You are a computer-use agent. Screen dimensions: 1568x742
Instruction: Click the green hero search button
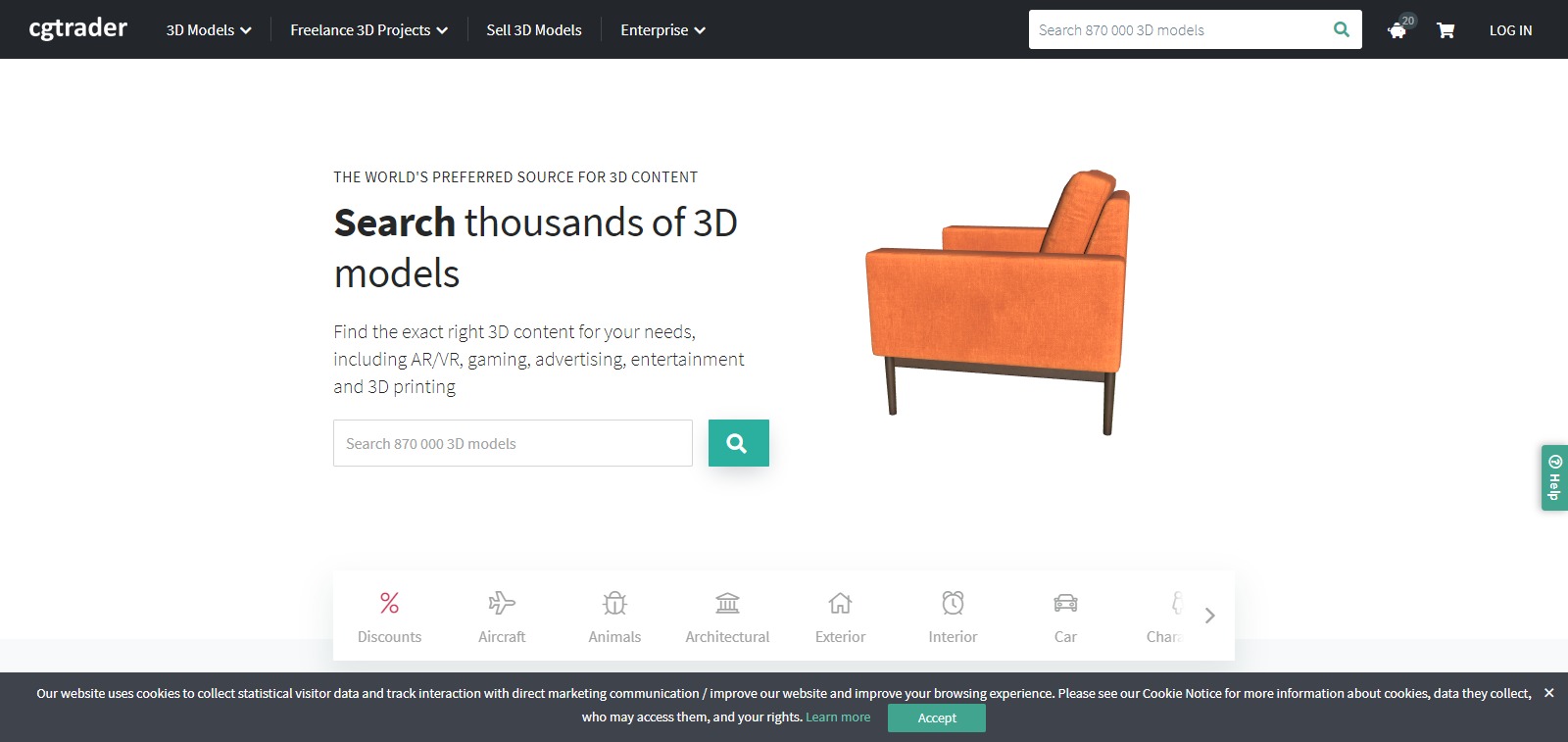[x=739, y=443]
